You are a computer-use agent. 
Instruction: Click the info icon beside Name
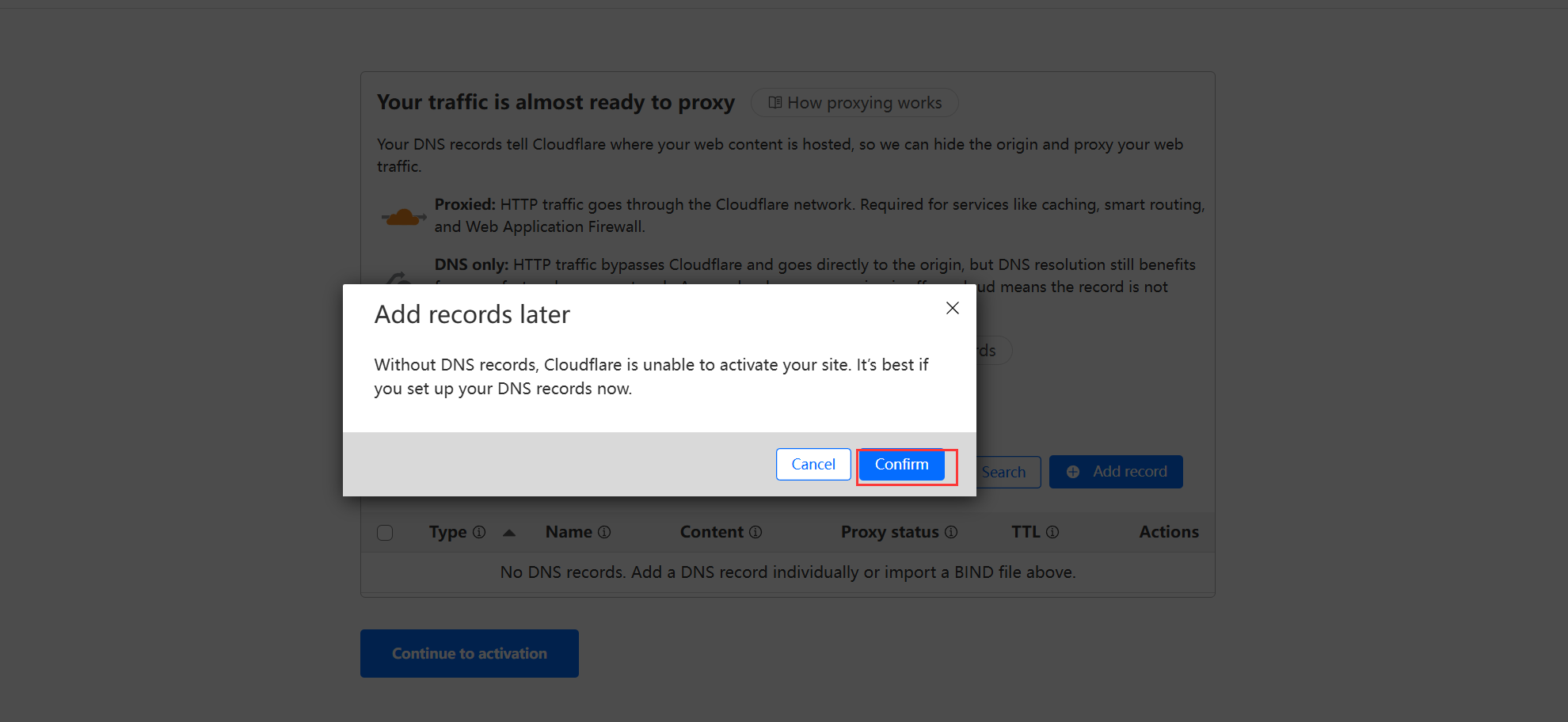(x=604, y=532)
